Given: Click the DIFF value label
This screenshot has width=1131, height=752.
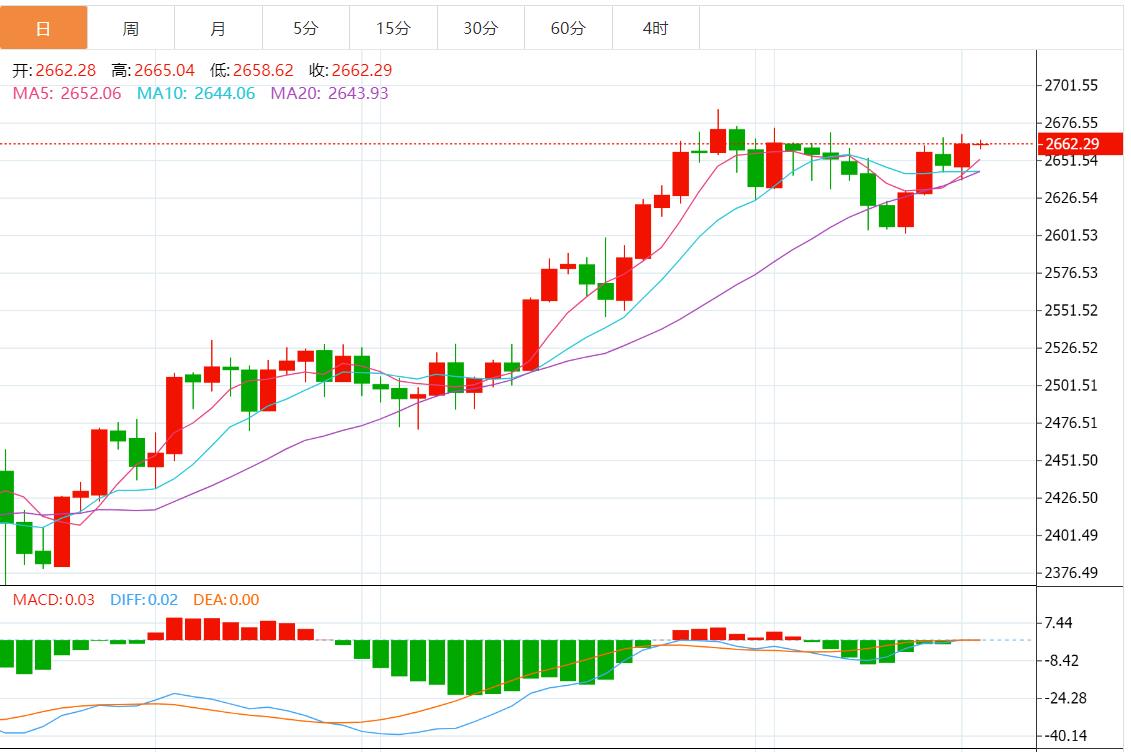Looking at the screenshot, I should click(x=144, y=599).
